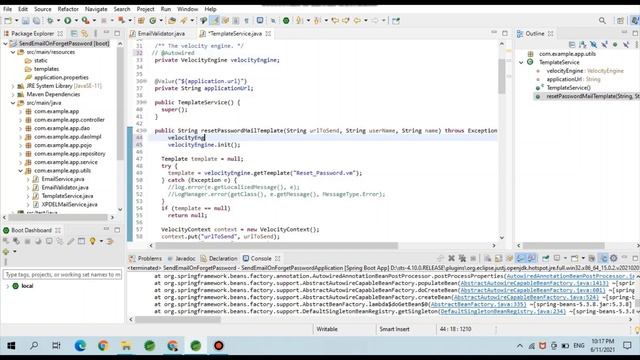Click the editor vertical scrollbar thumb
Viewport: 640px width, 360px height.
[x=502, y=76]
